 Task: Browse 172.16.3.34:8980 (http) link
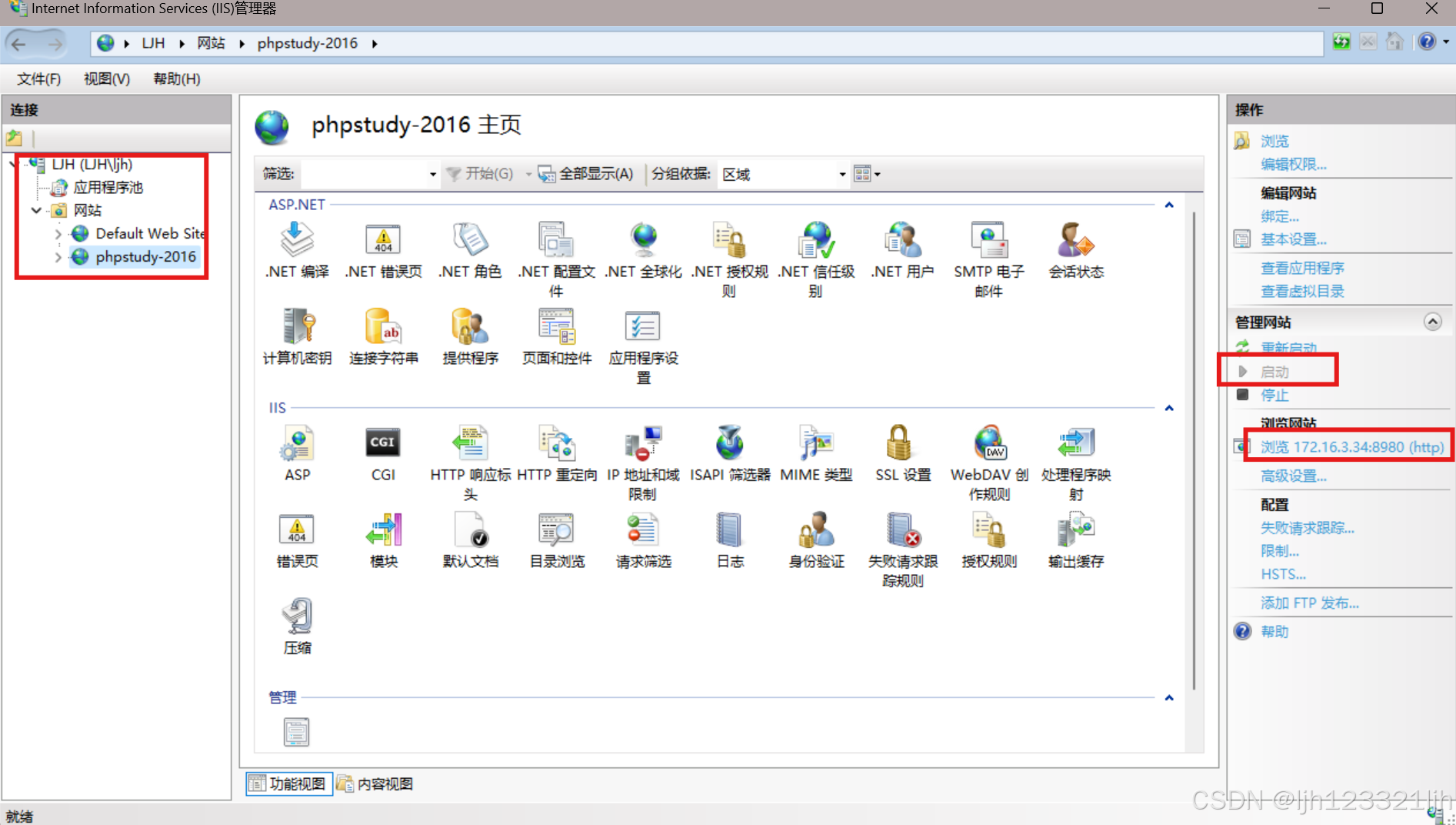(1351, 446)
